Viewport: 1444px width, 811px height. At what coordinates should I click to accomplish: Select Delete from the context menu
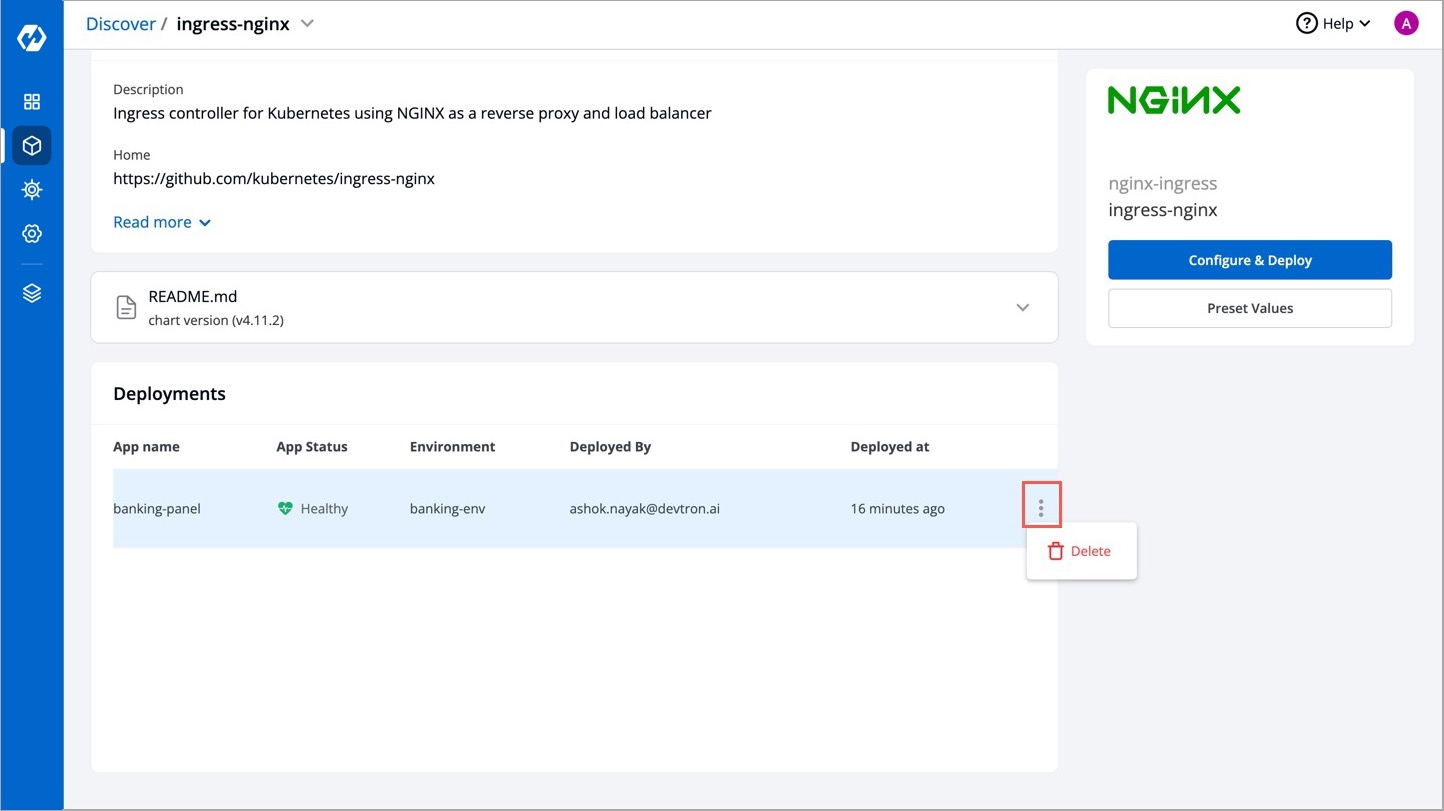(x=1081, y=551)
